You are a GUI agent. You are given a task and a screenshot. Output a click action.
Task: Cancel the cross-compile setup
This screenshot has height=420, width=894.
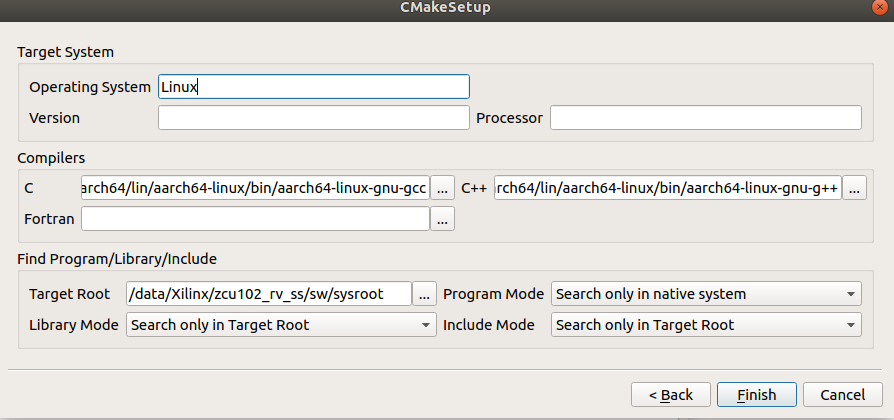pyautogui.click(x=843, y=394)
